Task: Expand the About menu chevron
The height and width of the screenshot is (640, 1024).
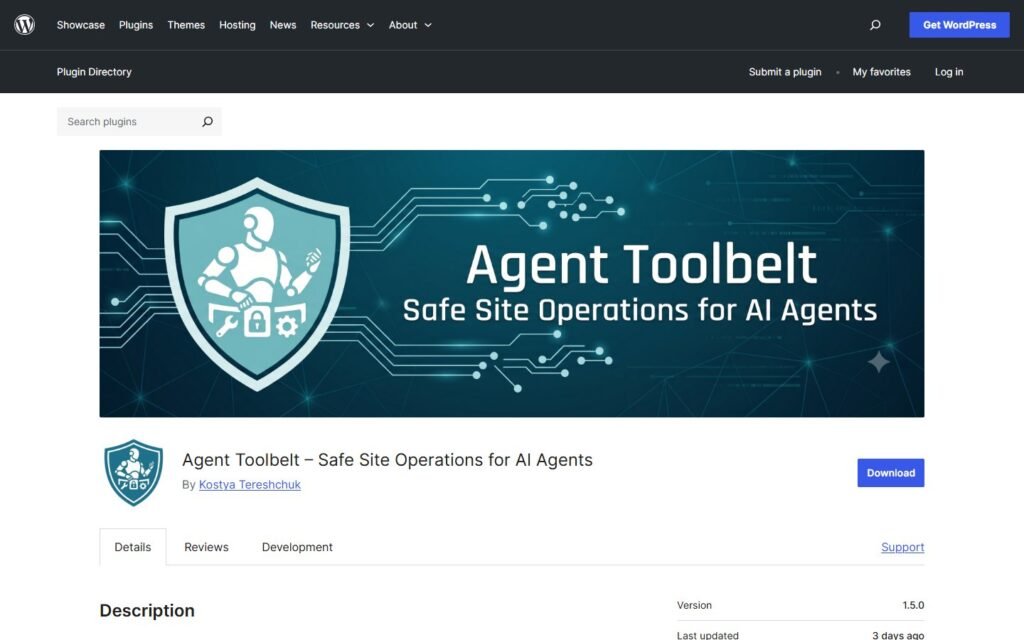Action: (x=428, y=25)
